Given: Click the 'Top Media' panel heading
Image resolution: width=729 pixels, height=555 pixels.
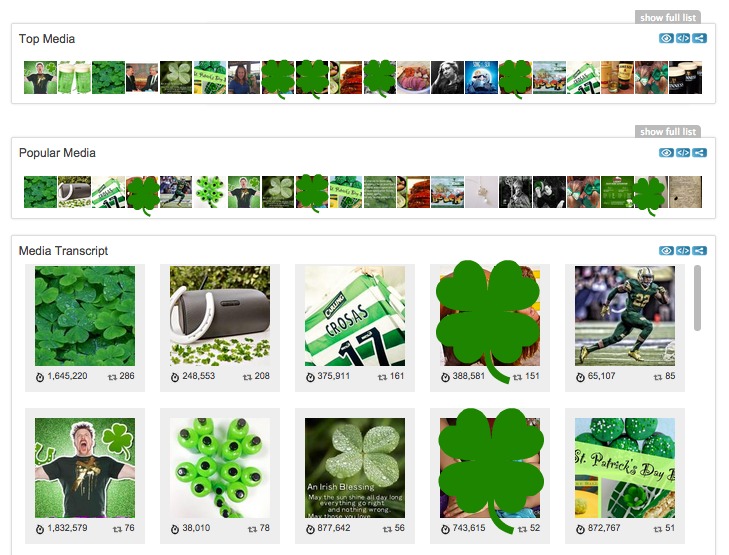Looking at the screenshot, I should click(46, 39).
